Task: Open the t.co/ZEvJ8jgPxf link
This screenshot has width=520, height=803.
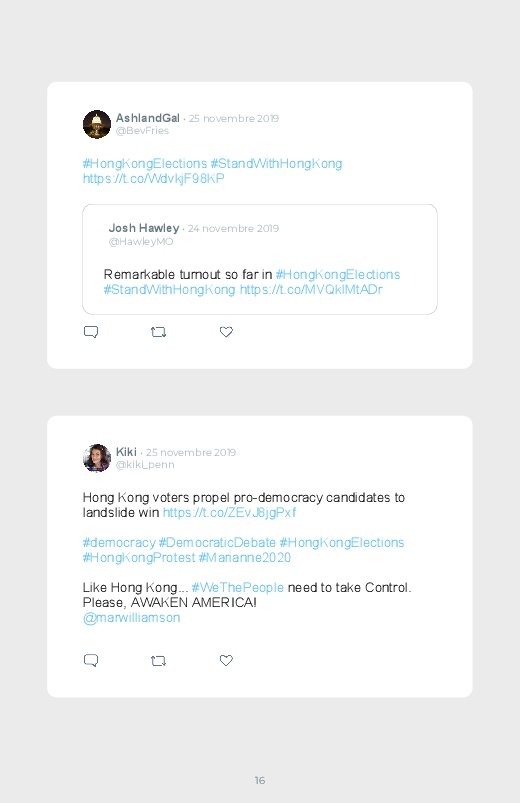Action: coord(230,513)
